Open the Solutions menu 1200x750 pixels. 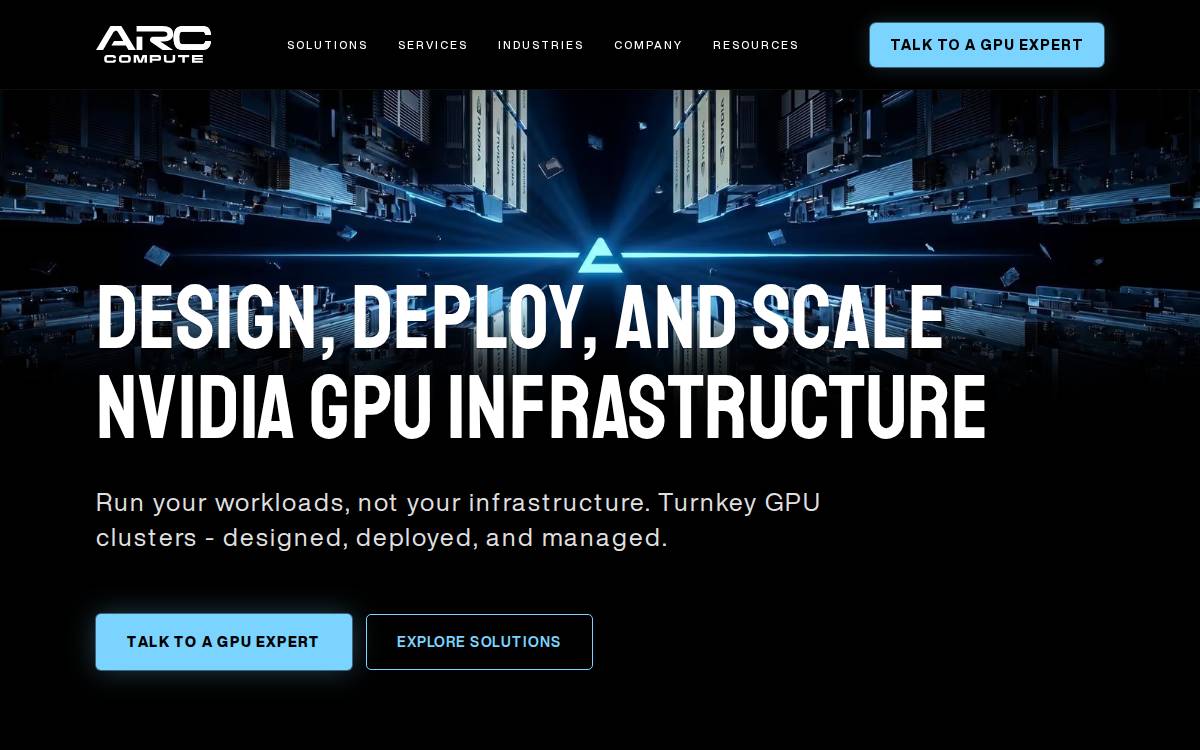tap(327, 45)
